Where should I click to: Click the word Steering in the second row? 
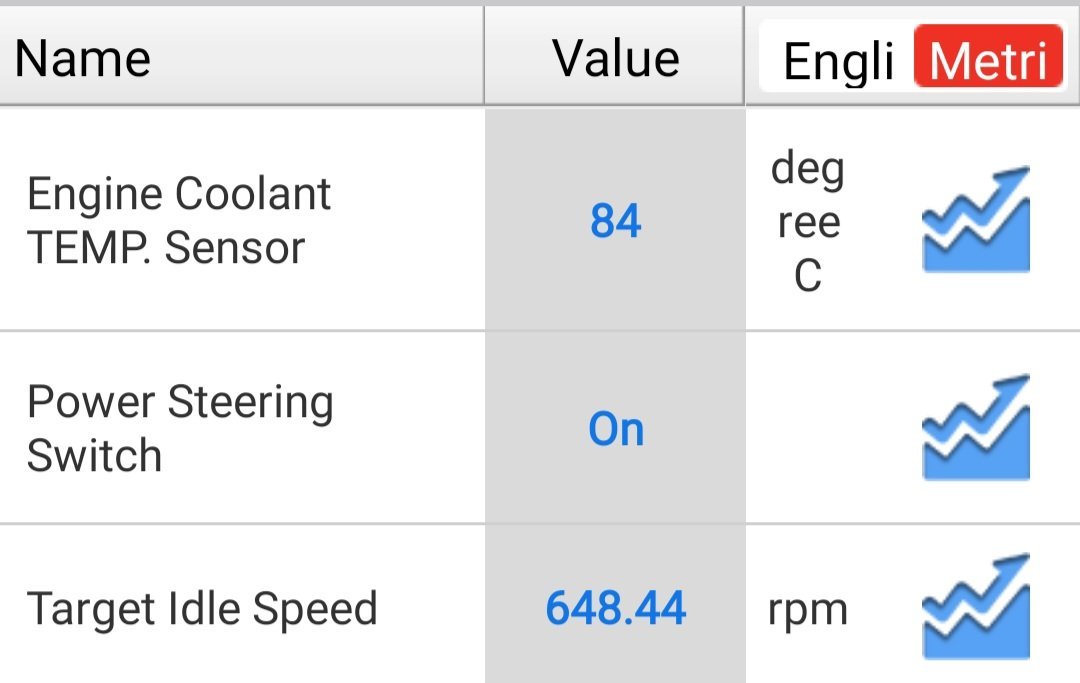pos(251,402)
